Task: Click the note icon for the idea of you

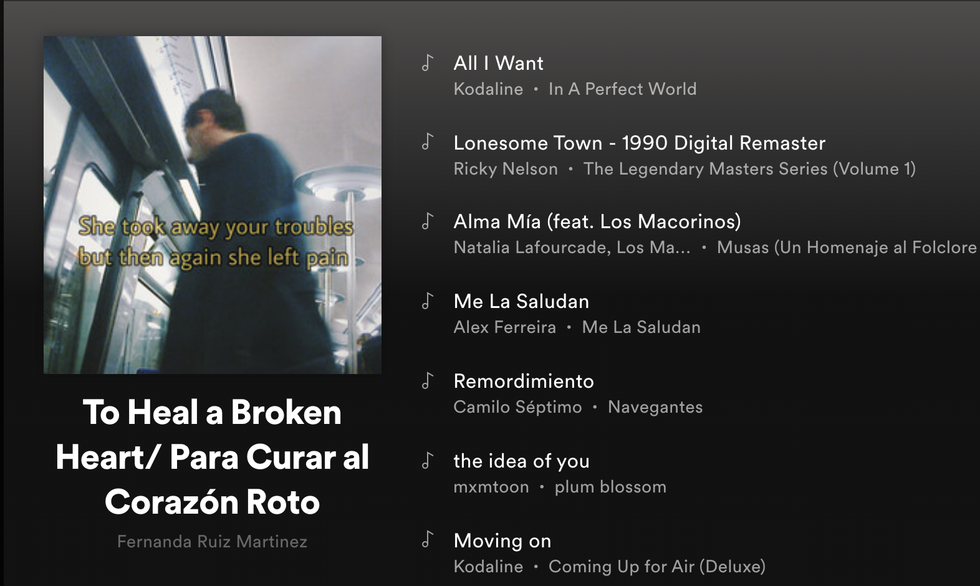Action: point(427,461)
